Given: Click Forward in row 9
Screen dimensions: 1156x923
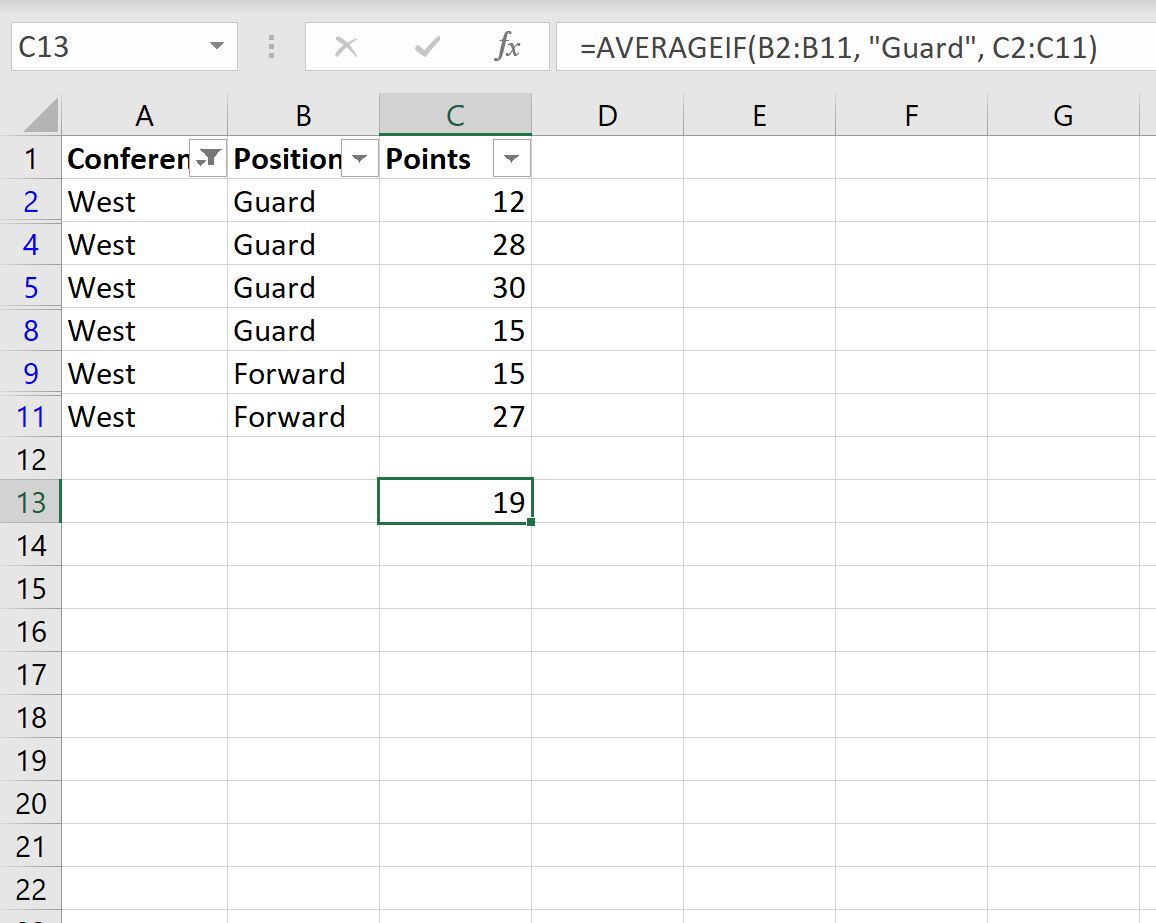Looking at the screenshot, I should [289, 373].
